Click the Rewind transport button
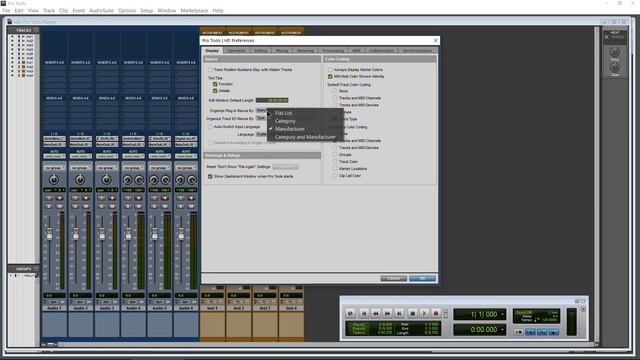 pyautogui.click(x=376, y=313)
